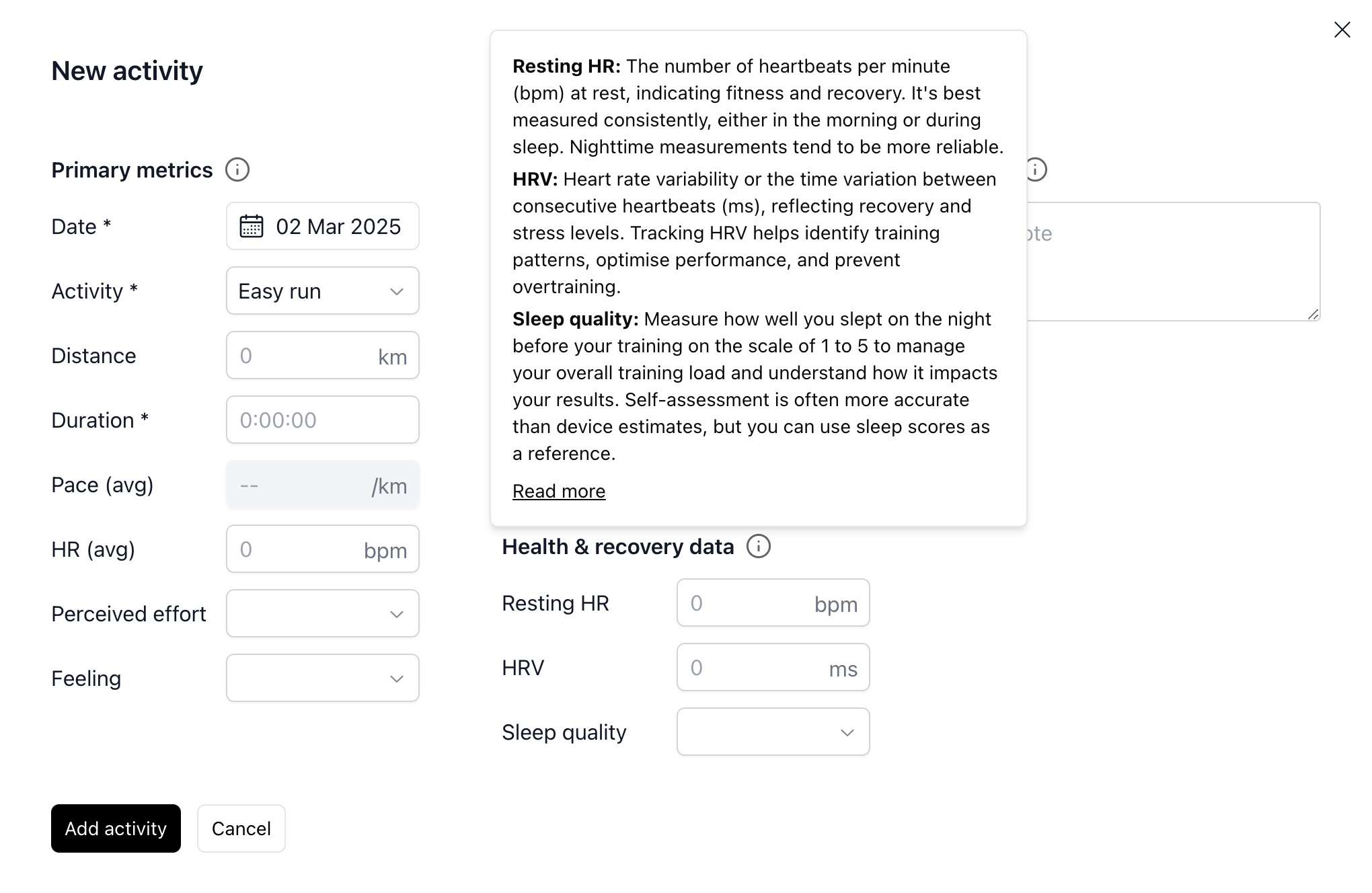Grab the note textarea resize handle
The image size is (1372, 893).
click(x=1313, y=315)
